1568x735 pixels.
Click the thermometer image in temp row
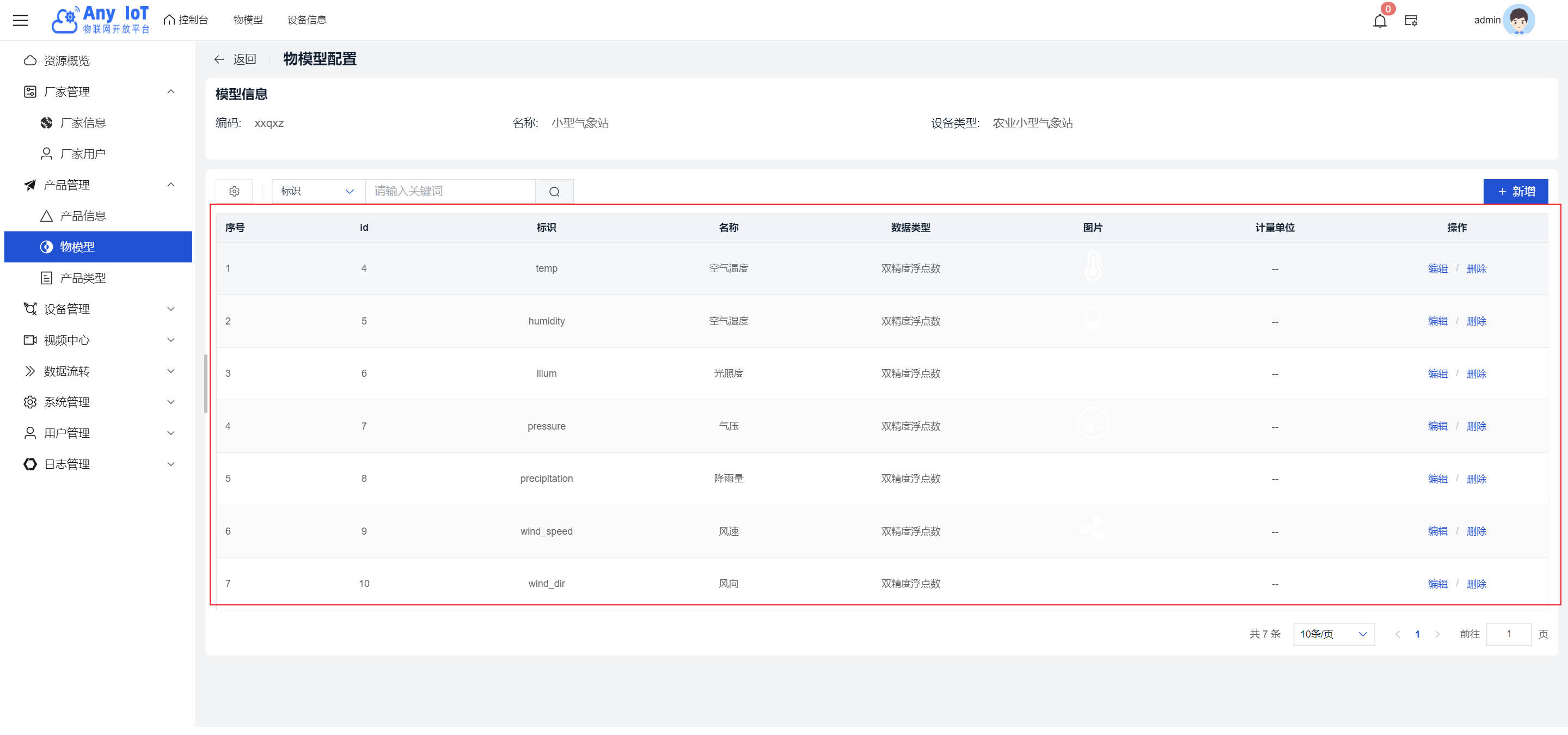1093,266
